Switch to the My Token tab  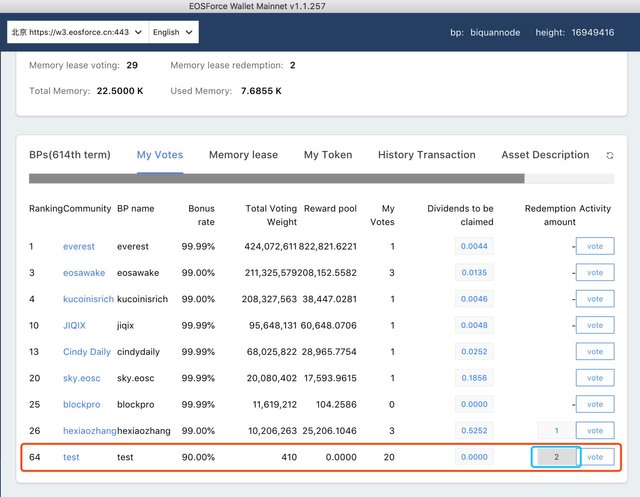(x=327, y=155)
